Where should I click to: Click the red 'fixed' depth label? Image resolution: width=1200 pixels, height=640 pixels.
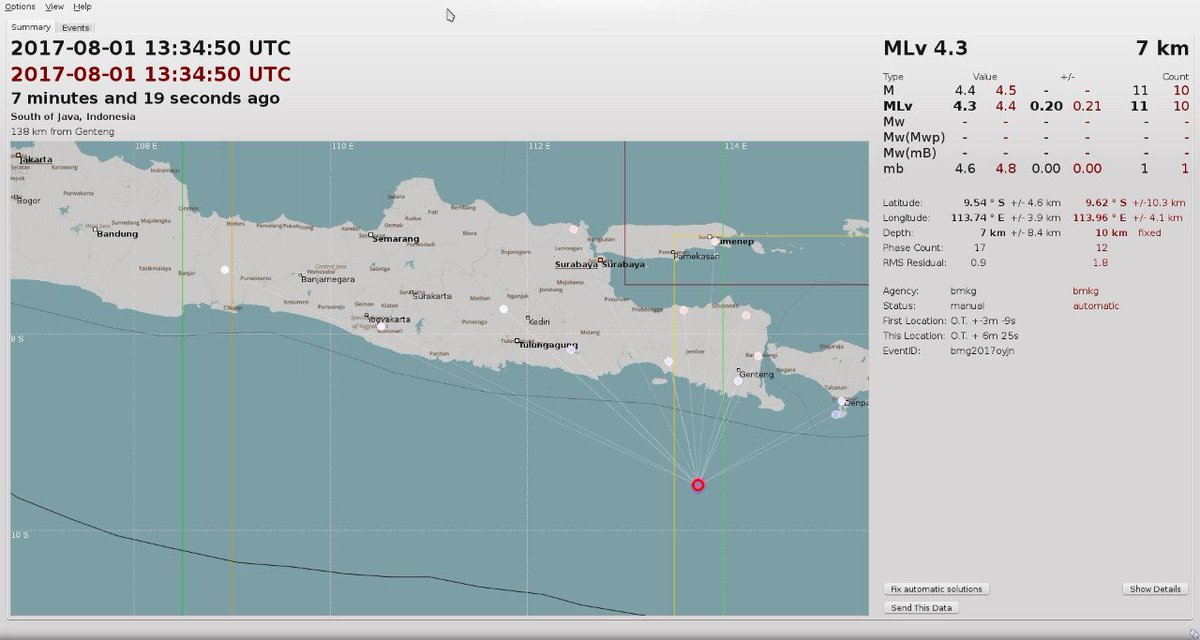1149,232
